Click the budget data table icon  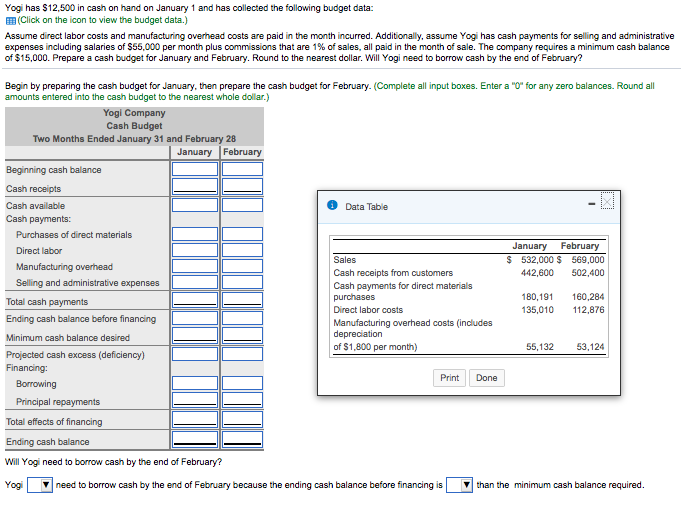(x=10, y=21)
